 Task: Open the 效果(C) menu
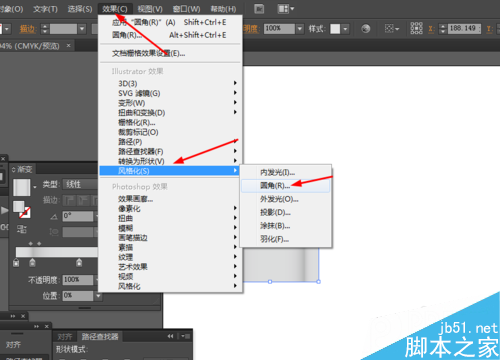[x=115, y=9]
